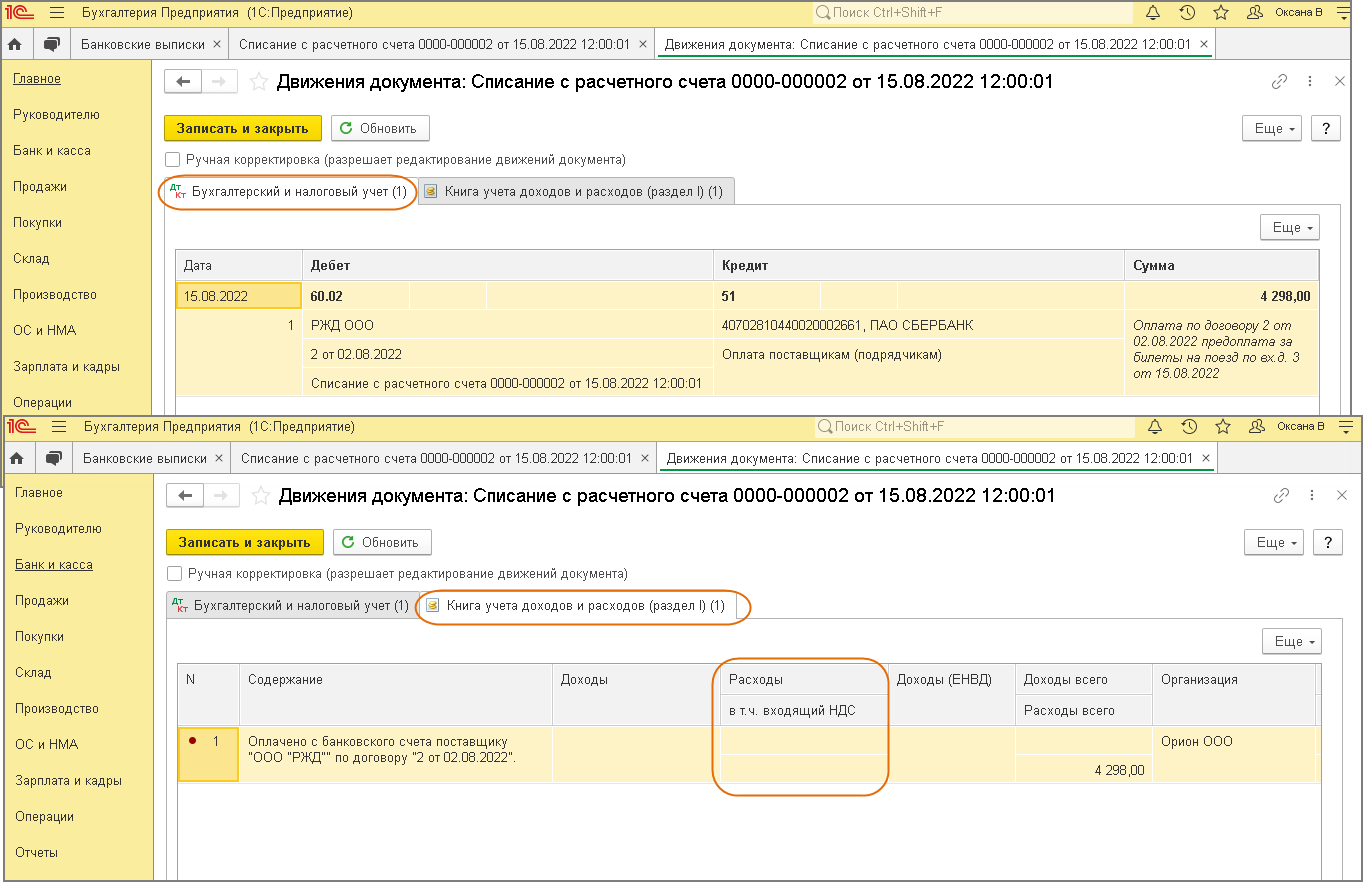Select Книга учета доходов и расходов tab, top window
The width and height of the screenshot is (1365, 883).
coord(575,192)
